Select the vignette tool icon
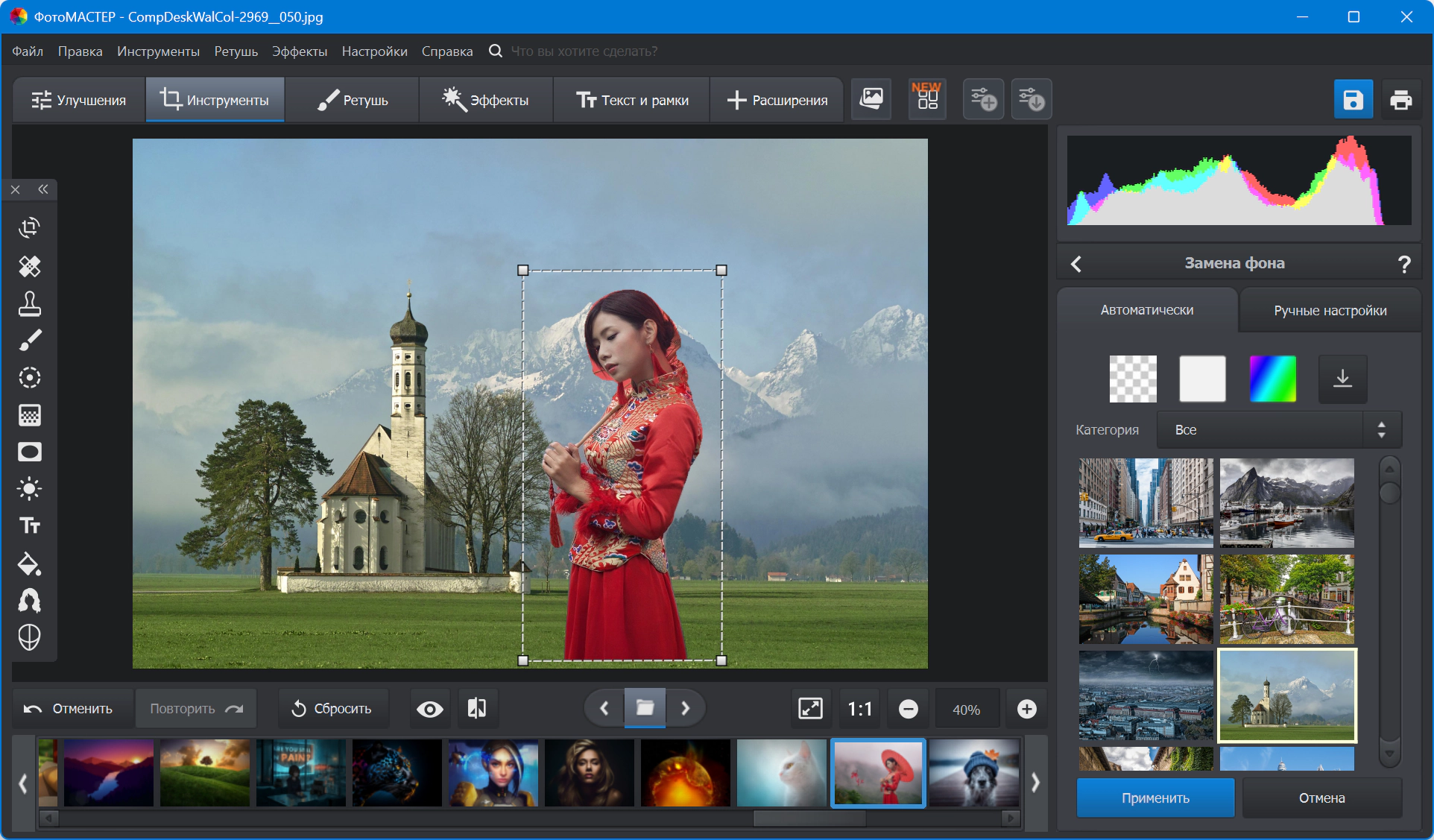Image resolution: width=1434 pixels, height=840 pixels. [x=29, y=452]
